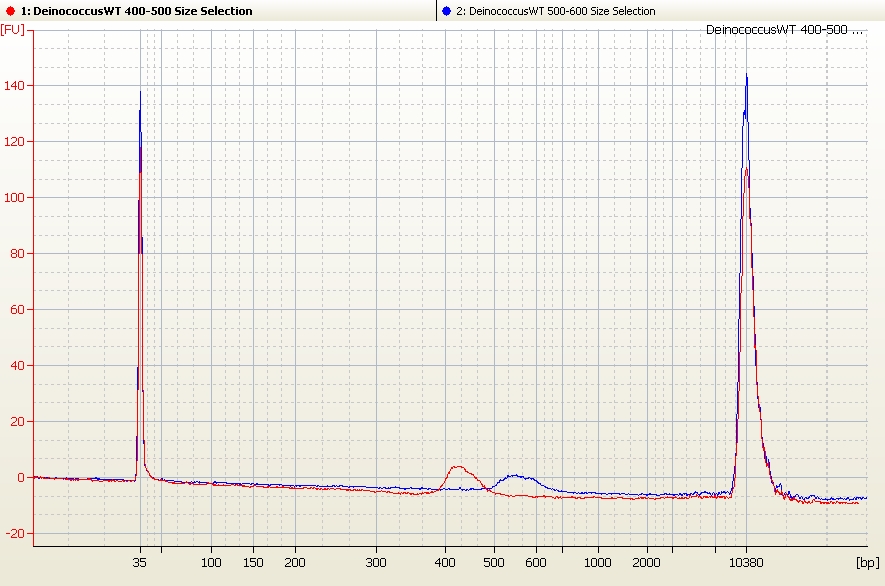Click the 1000 tick label on the x-axis
This screenshot has height=586, width=885.
(x=598, y=563)
